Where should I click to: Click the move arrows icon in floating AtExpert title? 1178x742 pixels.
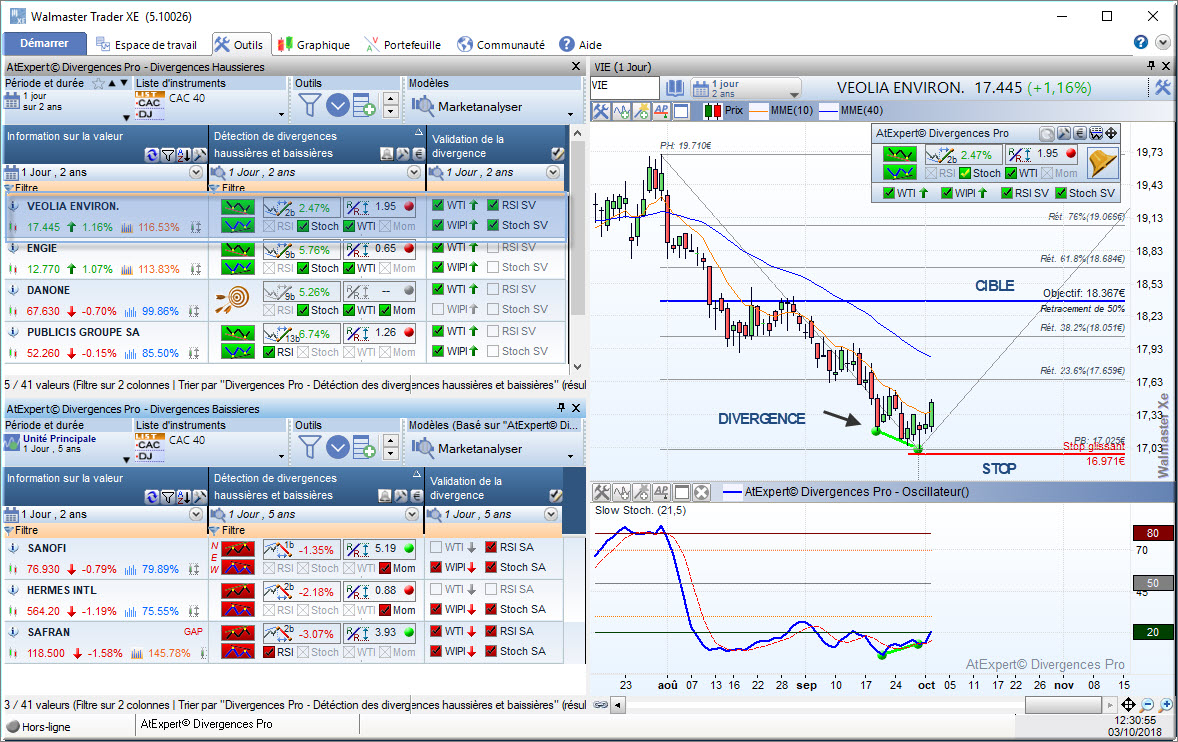pos(1111,134)
